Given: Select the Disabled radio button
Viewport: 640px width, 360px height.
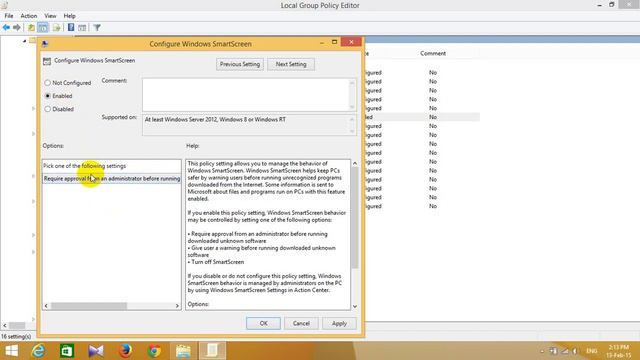Looking at the screenshot, I should [x=47, y=109].
